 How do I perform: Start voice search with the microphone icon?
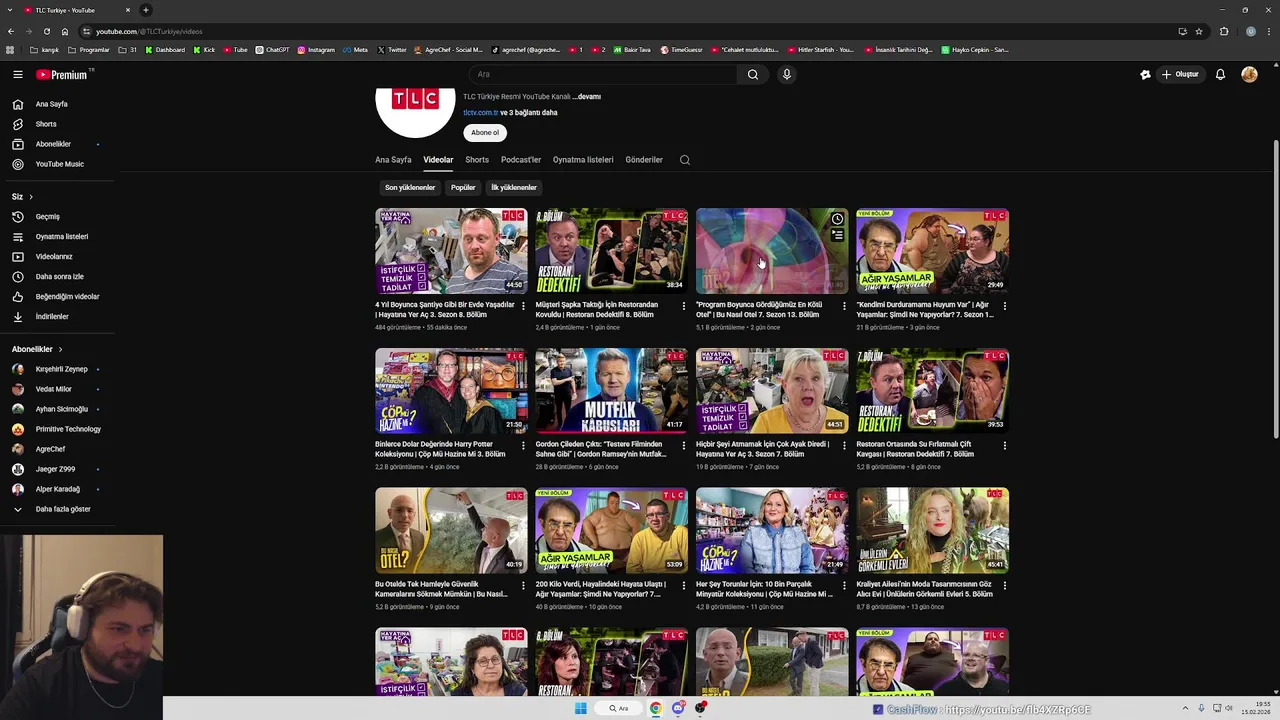tap(787, 74)
